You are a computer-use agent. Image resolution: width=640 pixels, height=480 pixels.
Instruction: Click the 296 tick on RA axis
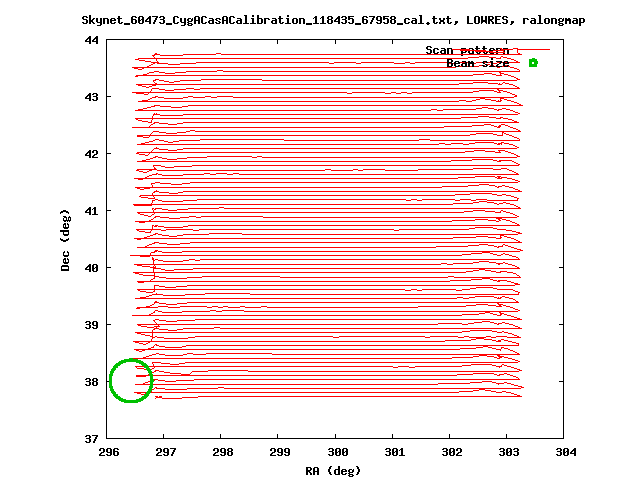click(x=108, y=452)
